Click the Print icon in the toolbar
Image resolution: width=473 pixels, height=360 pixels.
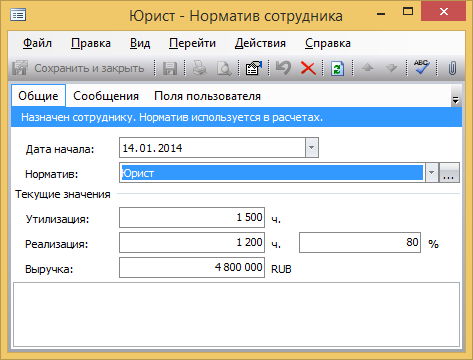199,68
